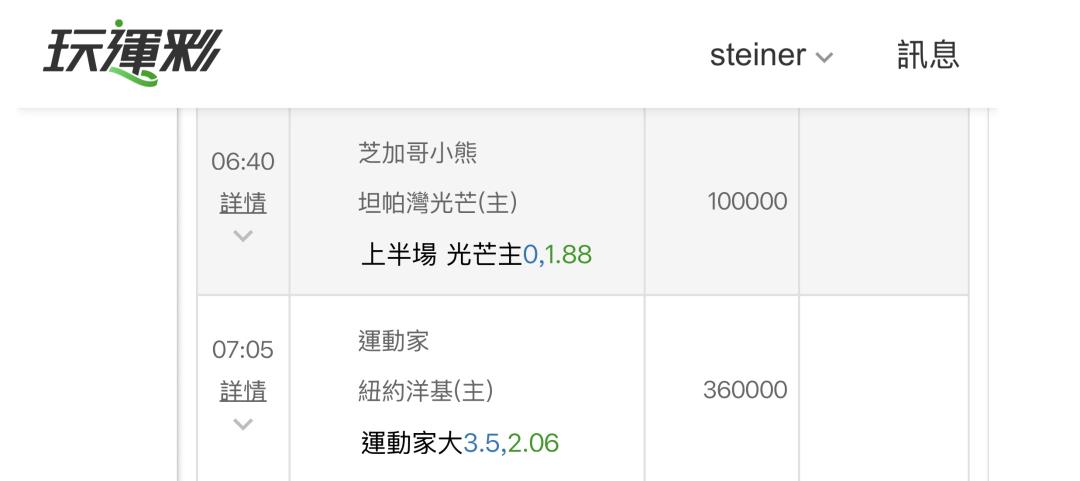1080x481 pixels.
Task: Open the 訊息 messages menu
Action: click(x=928, y=55)
